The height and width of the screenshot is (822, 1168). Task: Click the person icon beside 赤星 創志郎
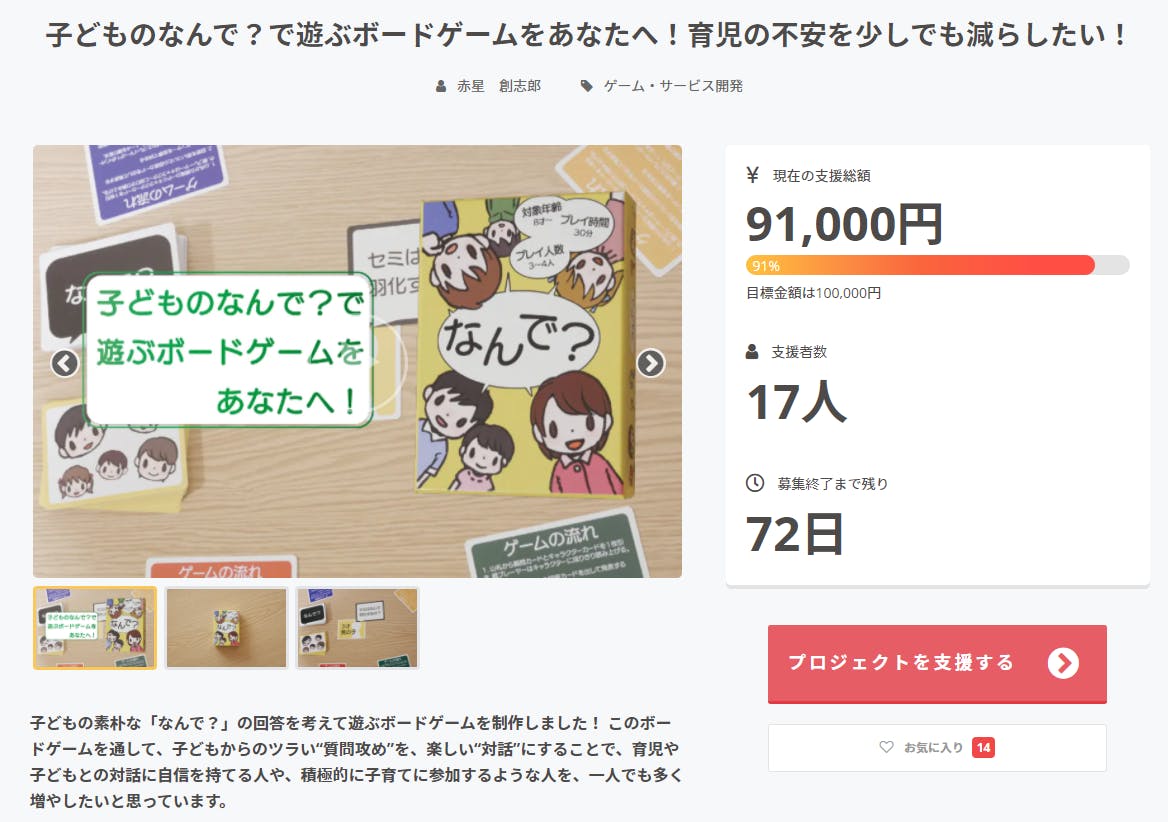(441, 86)
